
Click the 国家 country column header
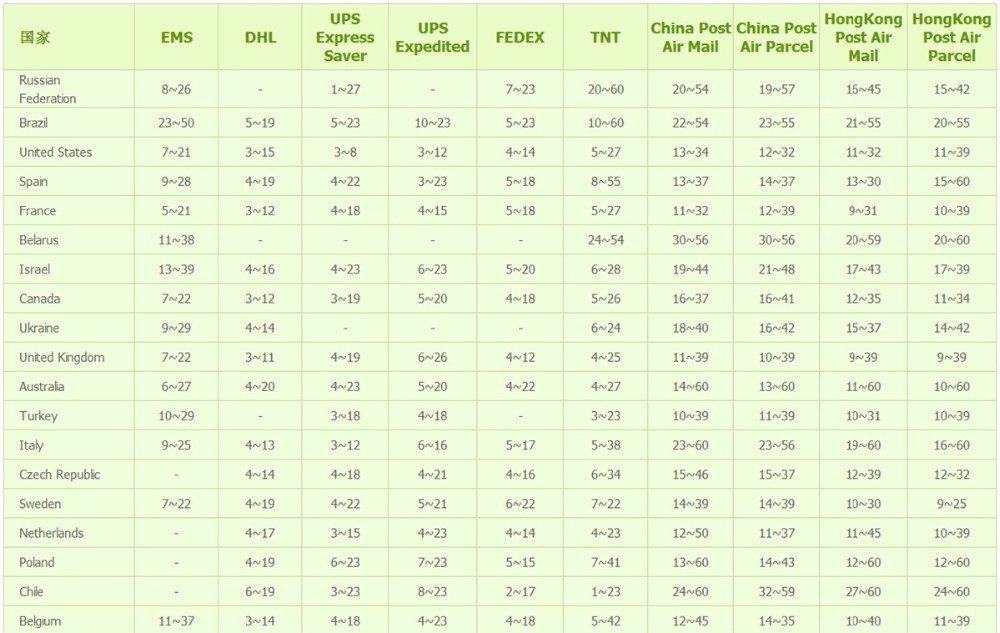(x=35, y=38)
